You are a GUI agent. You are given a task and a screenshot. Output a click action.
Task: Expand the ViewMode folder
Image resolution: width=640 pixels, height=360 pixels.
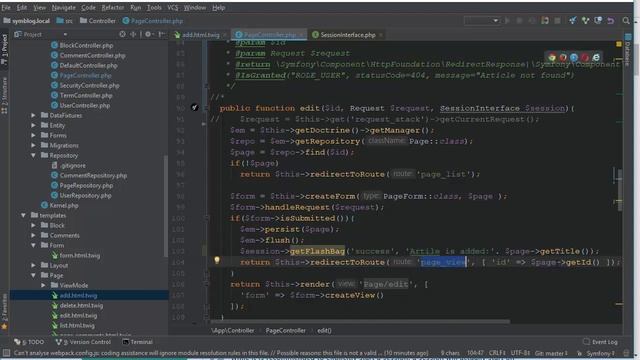[x=43, y=285]
